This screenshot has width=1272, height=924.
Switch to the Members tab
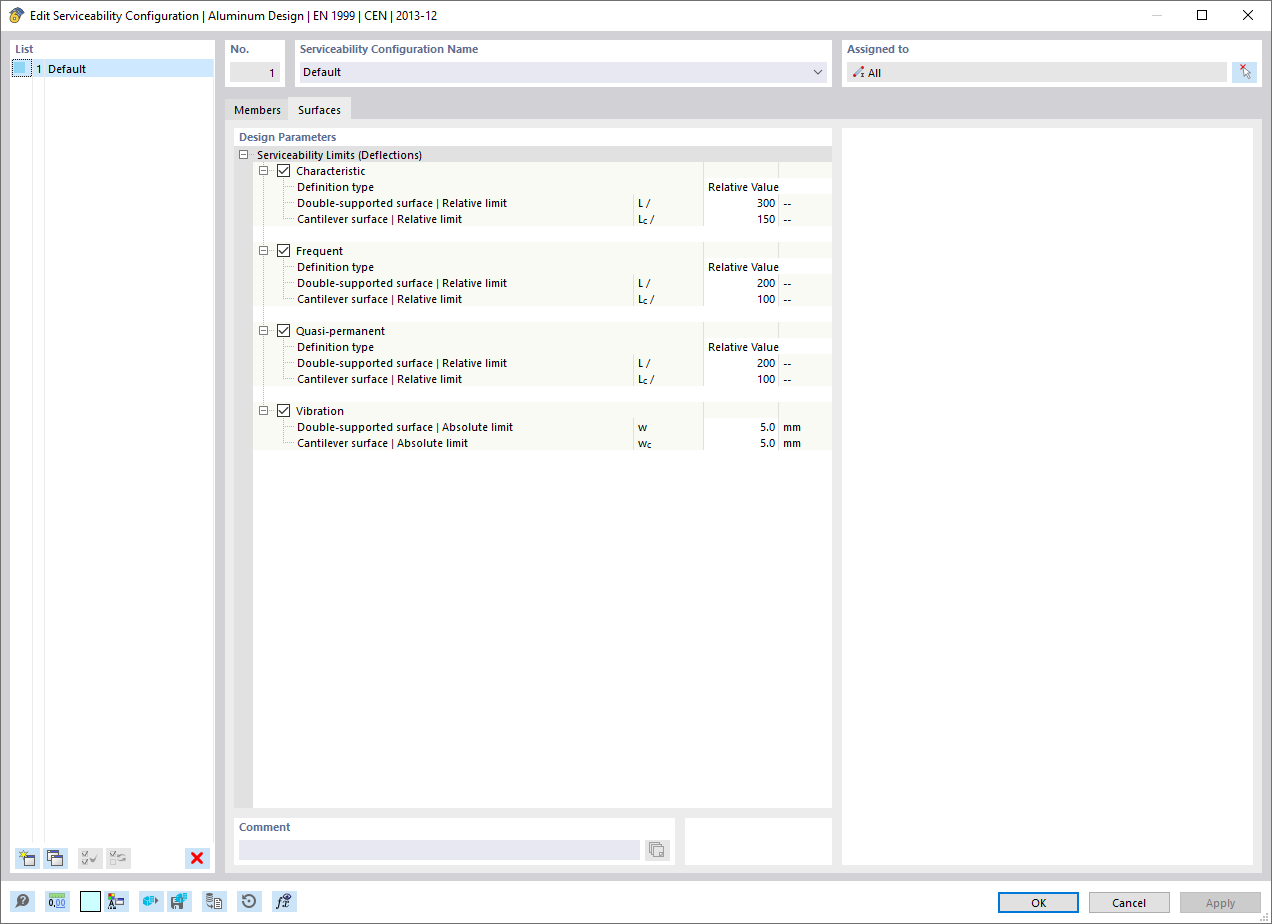[x=257, y=110]
